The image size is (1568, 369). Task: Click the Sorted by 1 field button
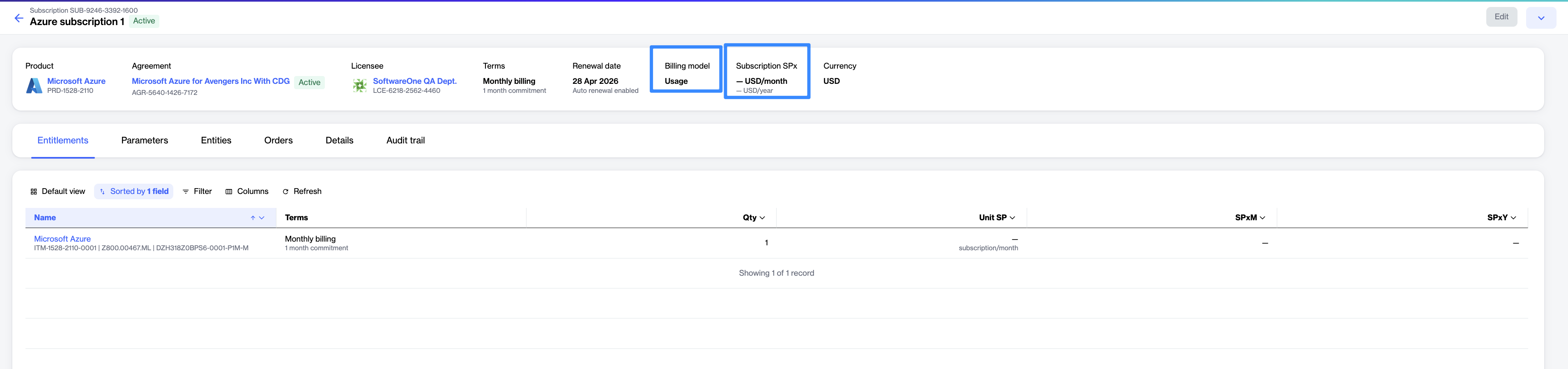[134, 192]
